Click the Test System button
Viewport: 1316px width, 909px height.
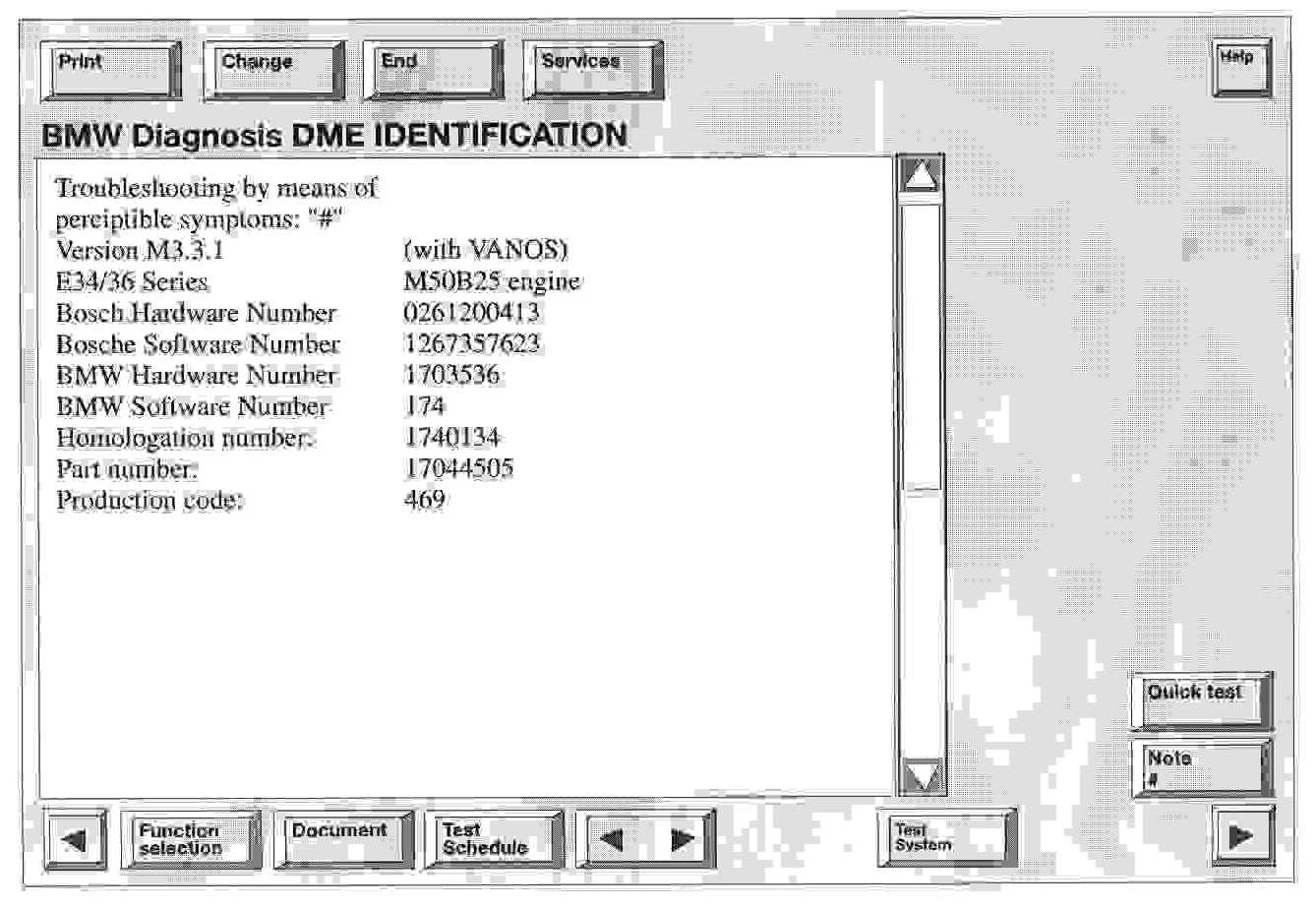pyautogui.click(x=944, y=838)
